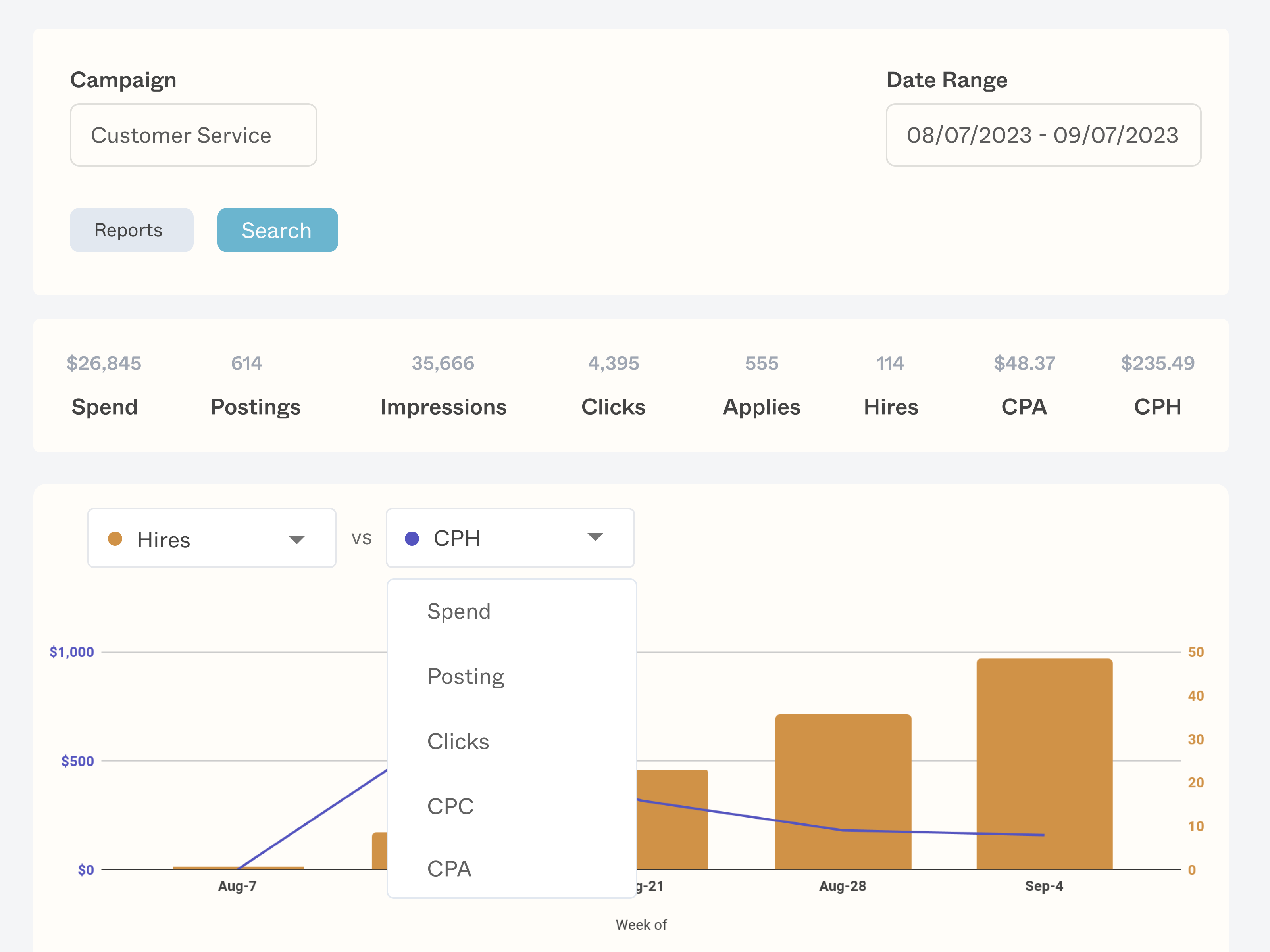Click the 35,666 Impressions stat
The width and height of the screenshot is (1270, 952).
pos(443,363)
